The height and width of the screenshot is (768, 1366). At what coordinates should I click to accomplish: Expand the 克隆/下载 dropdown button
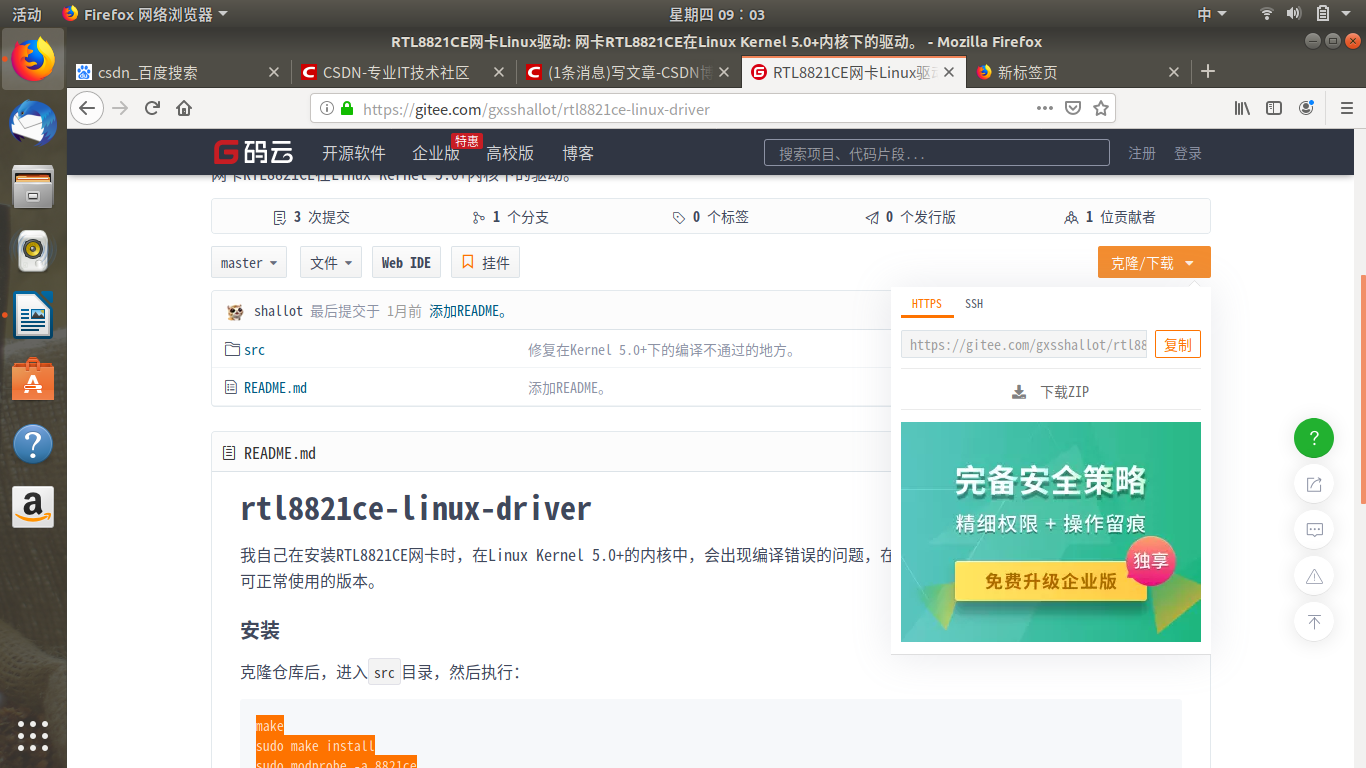pos(1154,263)
